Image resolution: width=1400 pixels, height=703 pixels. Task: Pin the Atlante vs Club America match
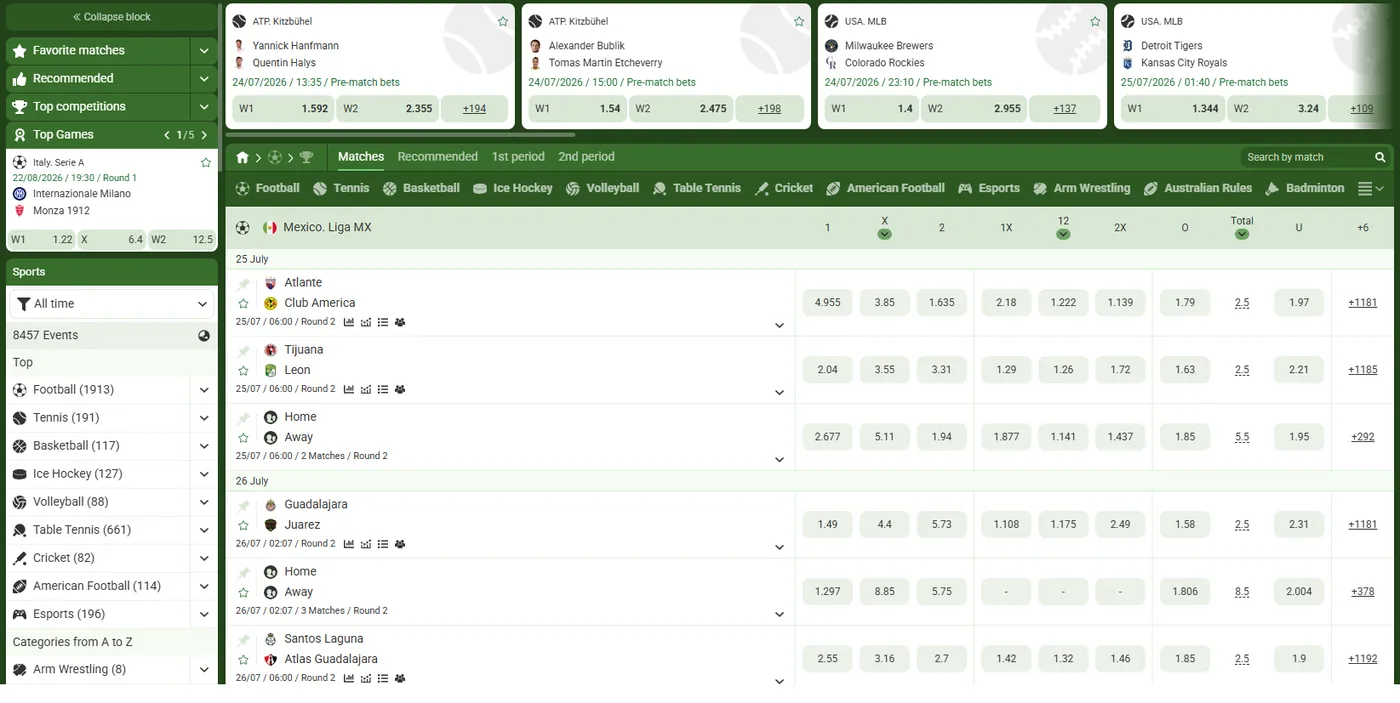[x=243, y=284]
